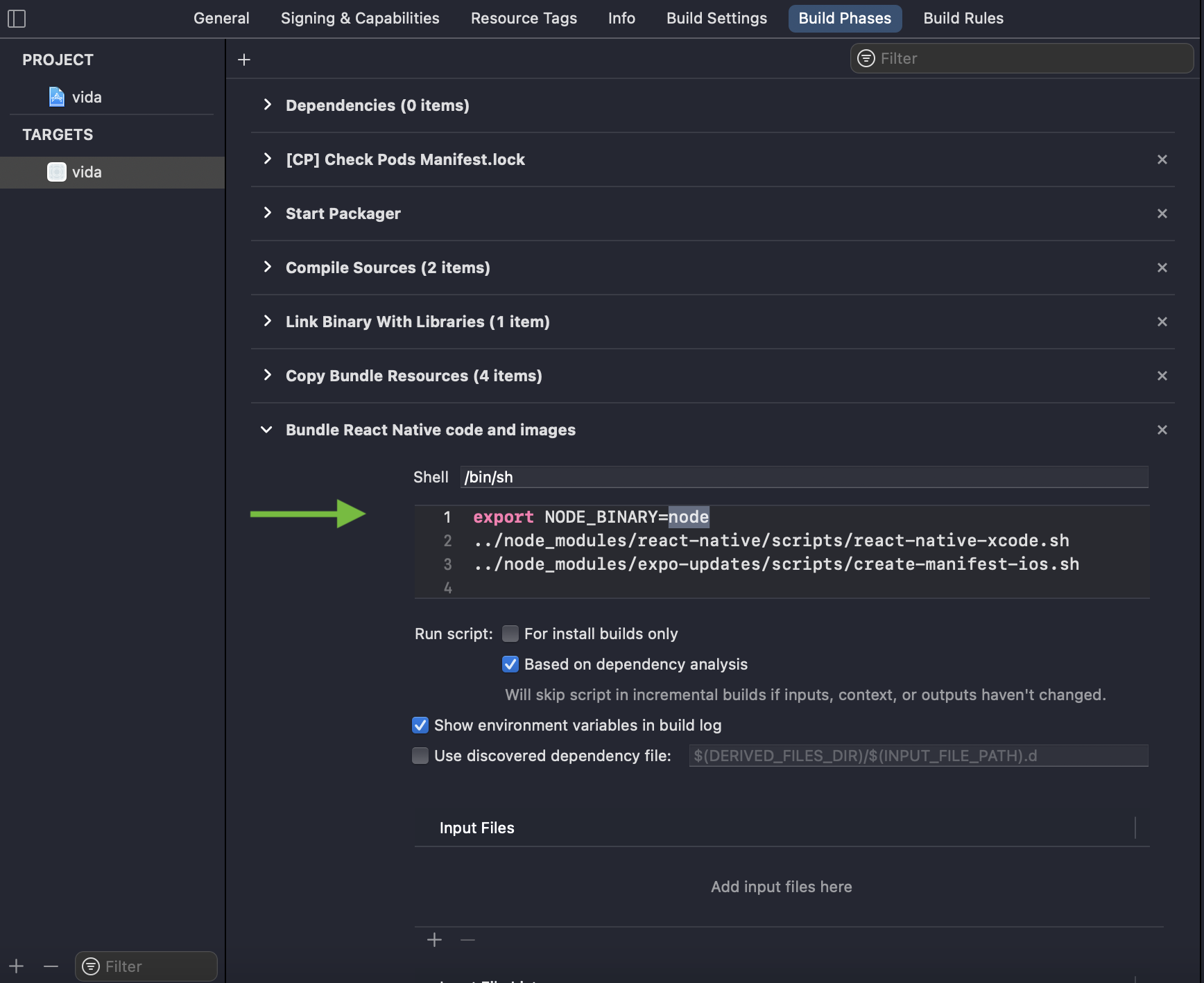Toggle the navigator sidebar panel icon
Image resolution: width=1204 pixels, height=983 pixels.
coord(17,19)
